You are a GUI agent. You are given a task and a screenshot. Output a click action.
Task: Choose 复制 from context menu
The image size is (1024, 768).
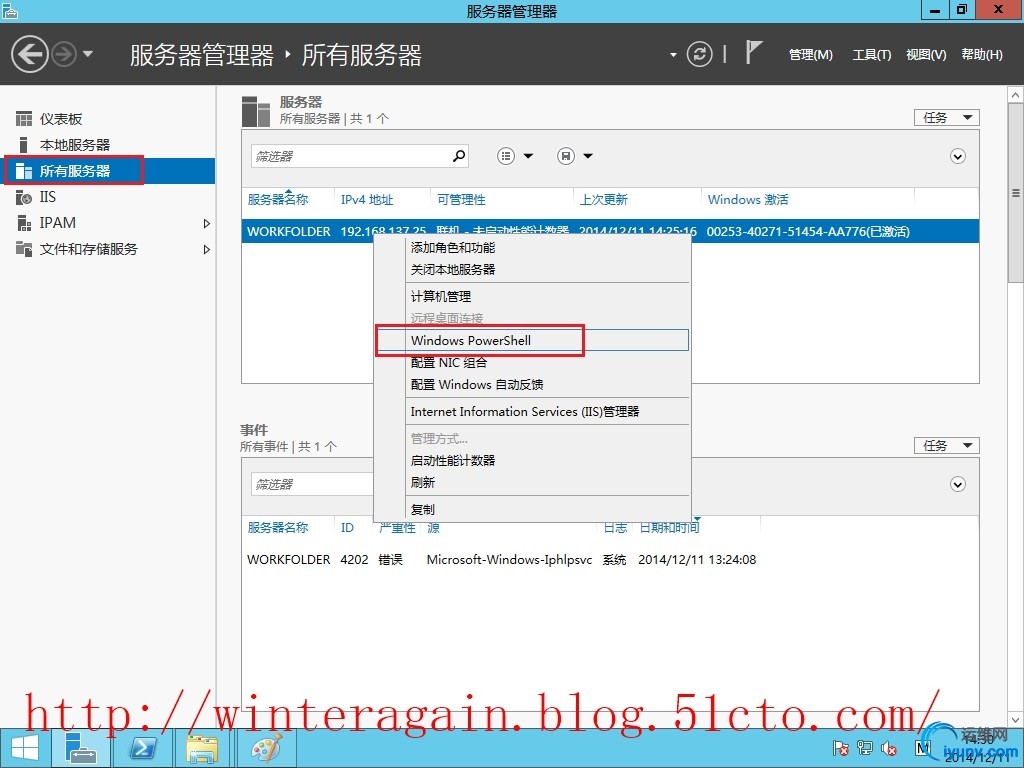[423, 509]
